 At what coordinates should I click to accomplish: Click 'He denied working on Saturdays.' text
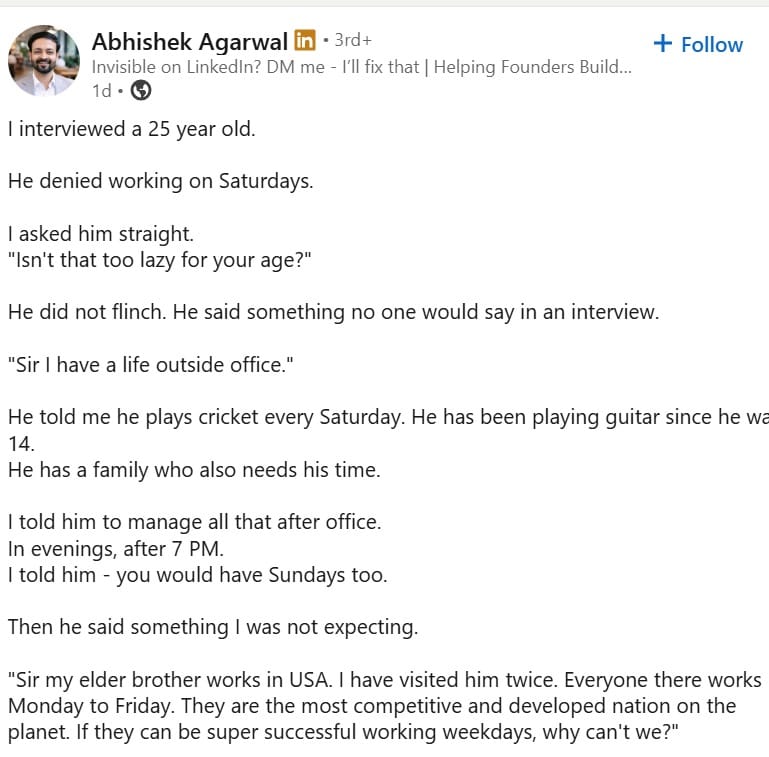coord(160,181)
